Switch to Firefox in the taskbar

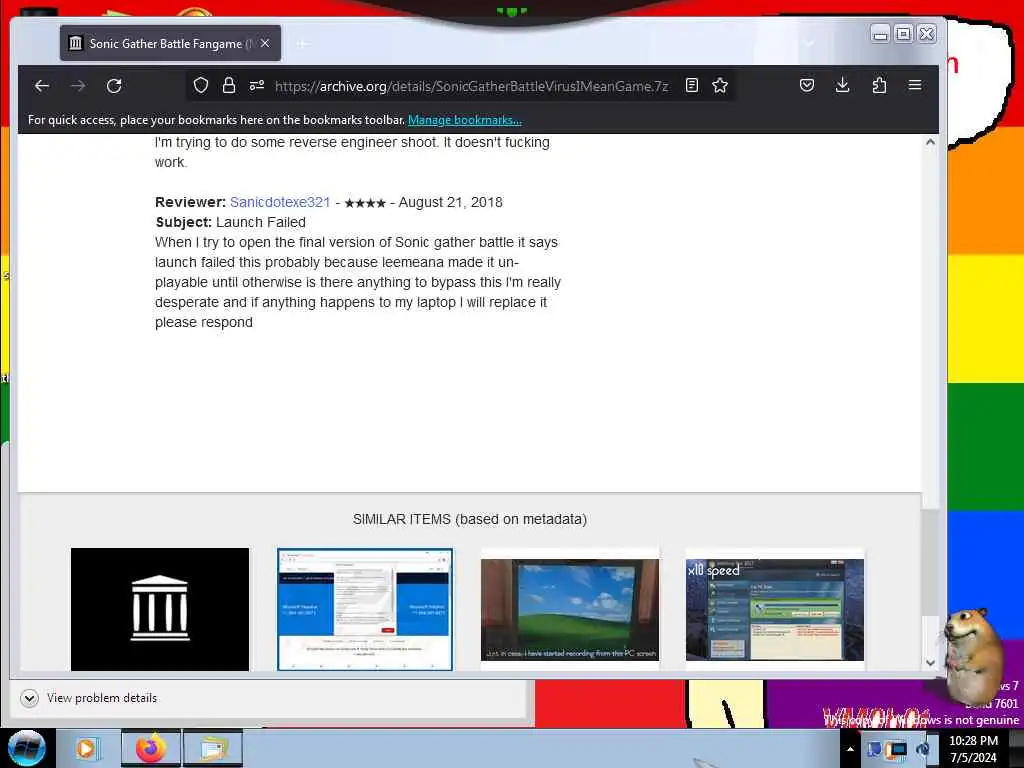pyautogui.click(x=150, y=748)
